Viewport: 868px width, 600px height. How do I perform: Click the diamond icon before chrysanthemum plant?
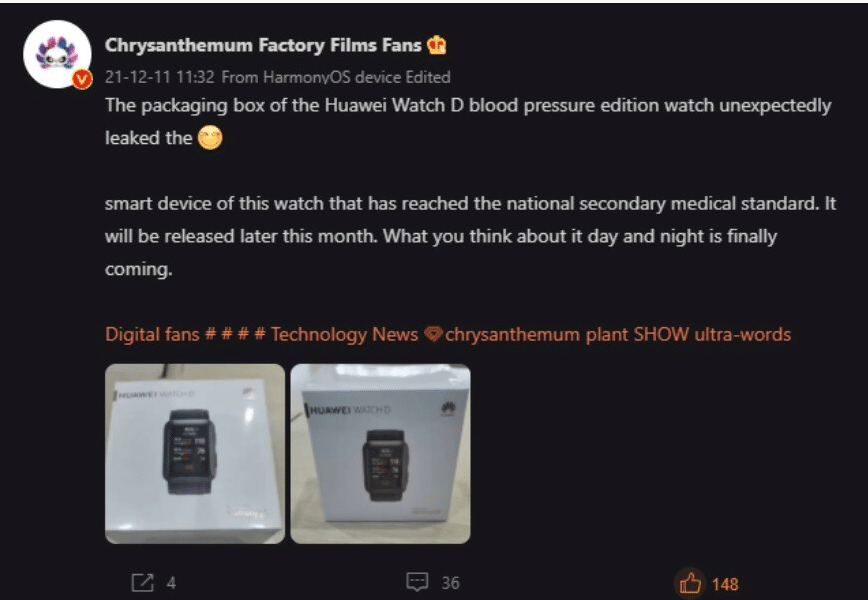point(433,334)
